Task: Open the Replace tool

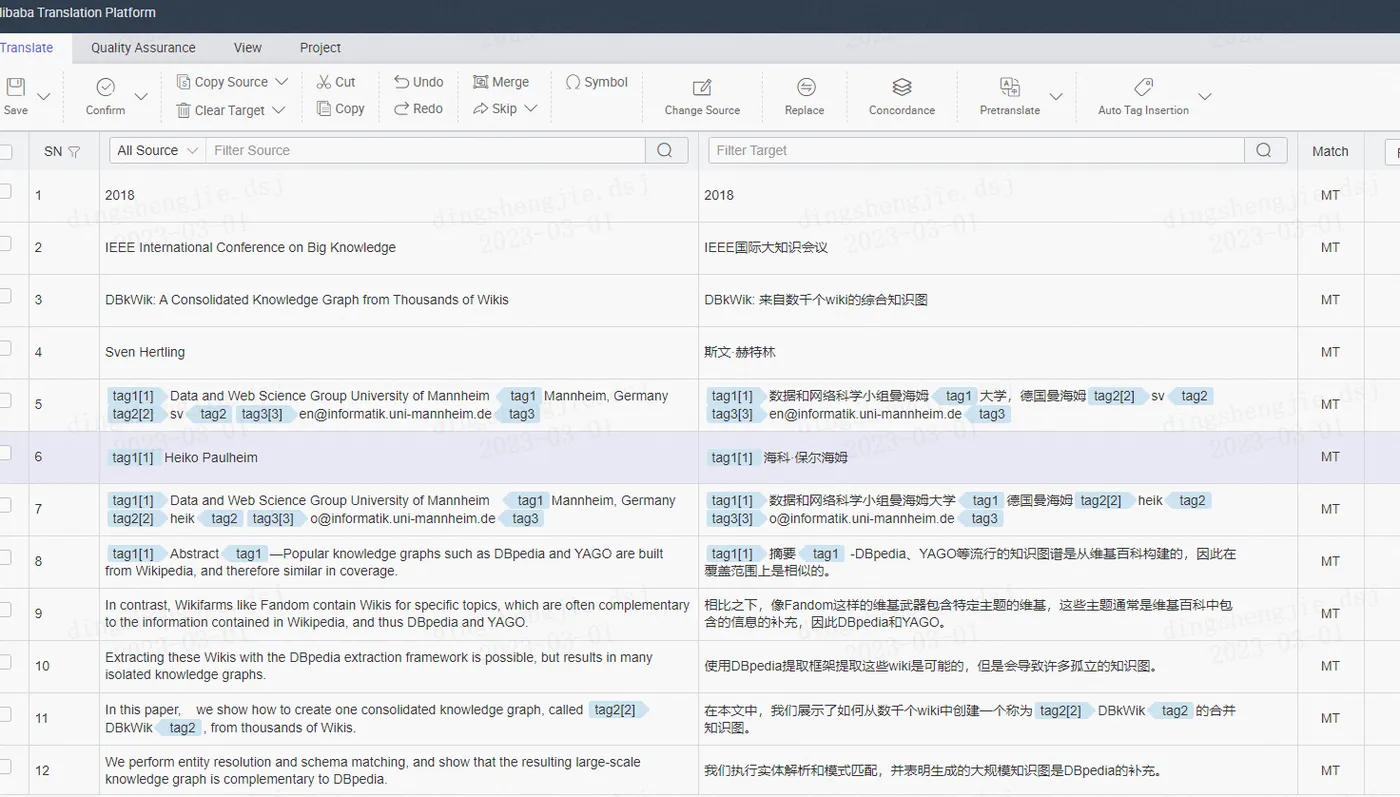Action: click(x=805, y=96)
